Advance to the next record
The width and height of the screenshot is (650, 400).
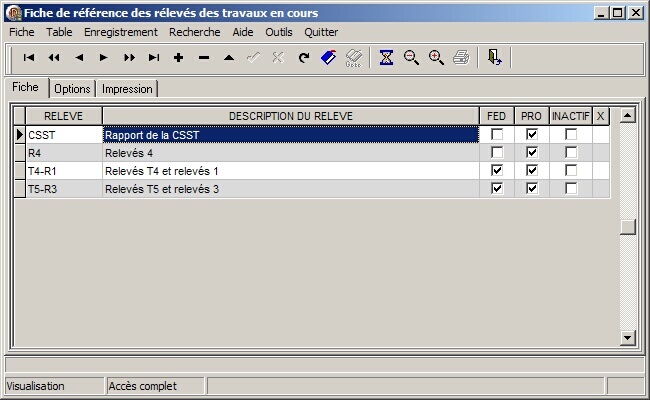104,58
